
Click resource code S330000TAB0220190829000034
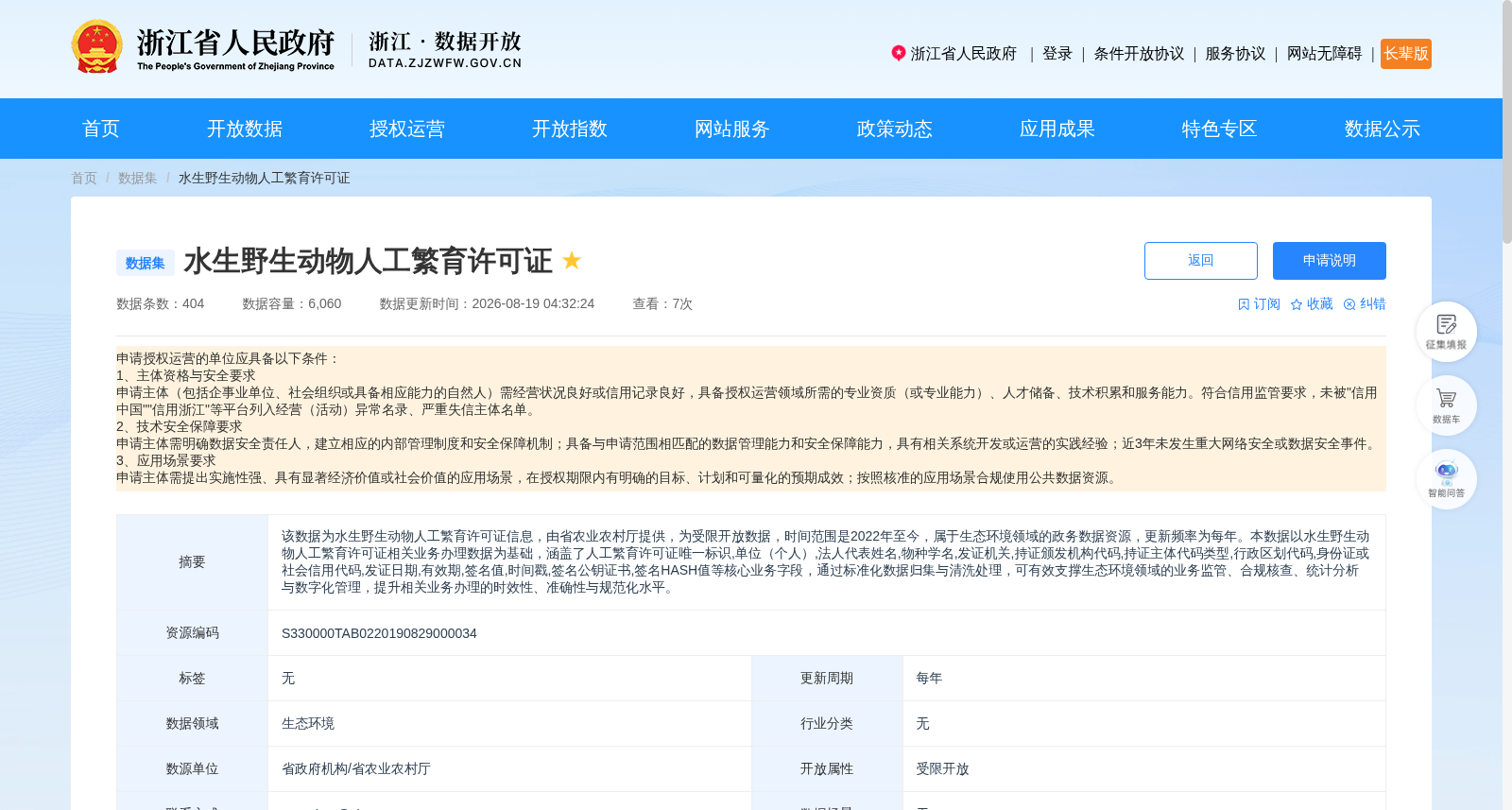point(379,633)
